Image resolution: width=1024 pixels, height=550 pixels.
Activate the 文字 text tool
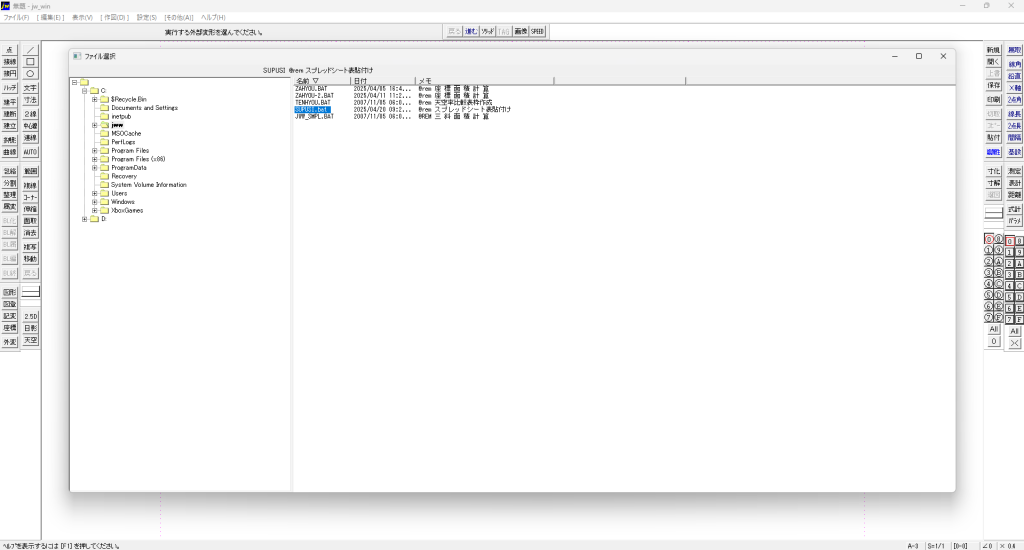point(30,88)
